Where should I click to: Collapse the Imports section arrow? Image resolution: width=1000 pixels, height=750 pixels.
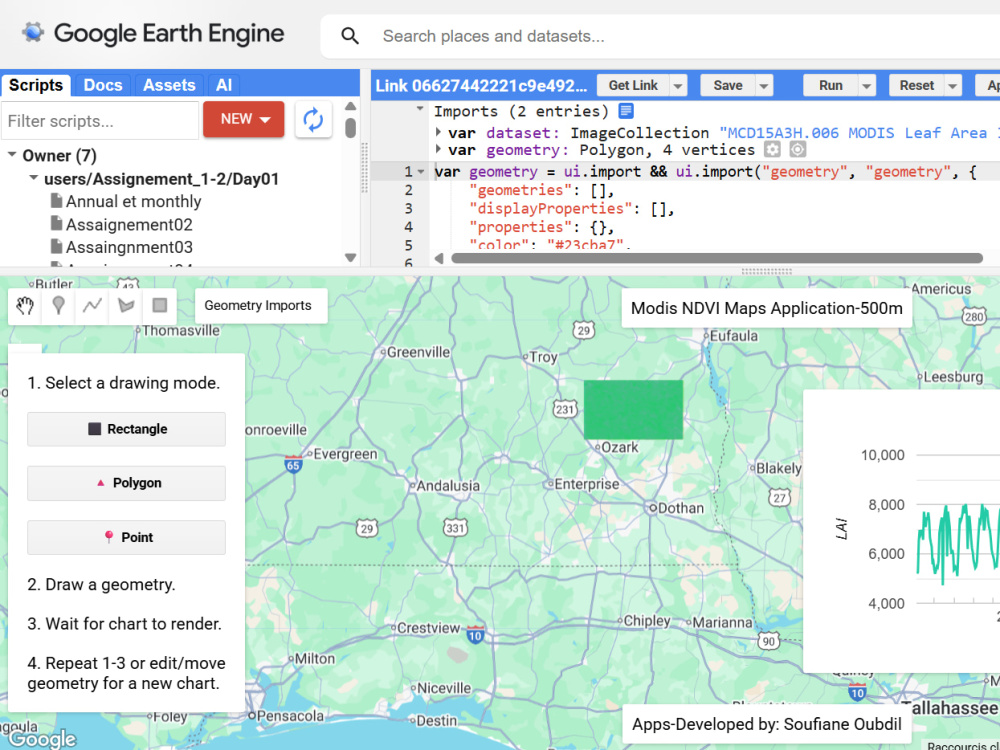pos(420,109)
